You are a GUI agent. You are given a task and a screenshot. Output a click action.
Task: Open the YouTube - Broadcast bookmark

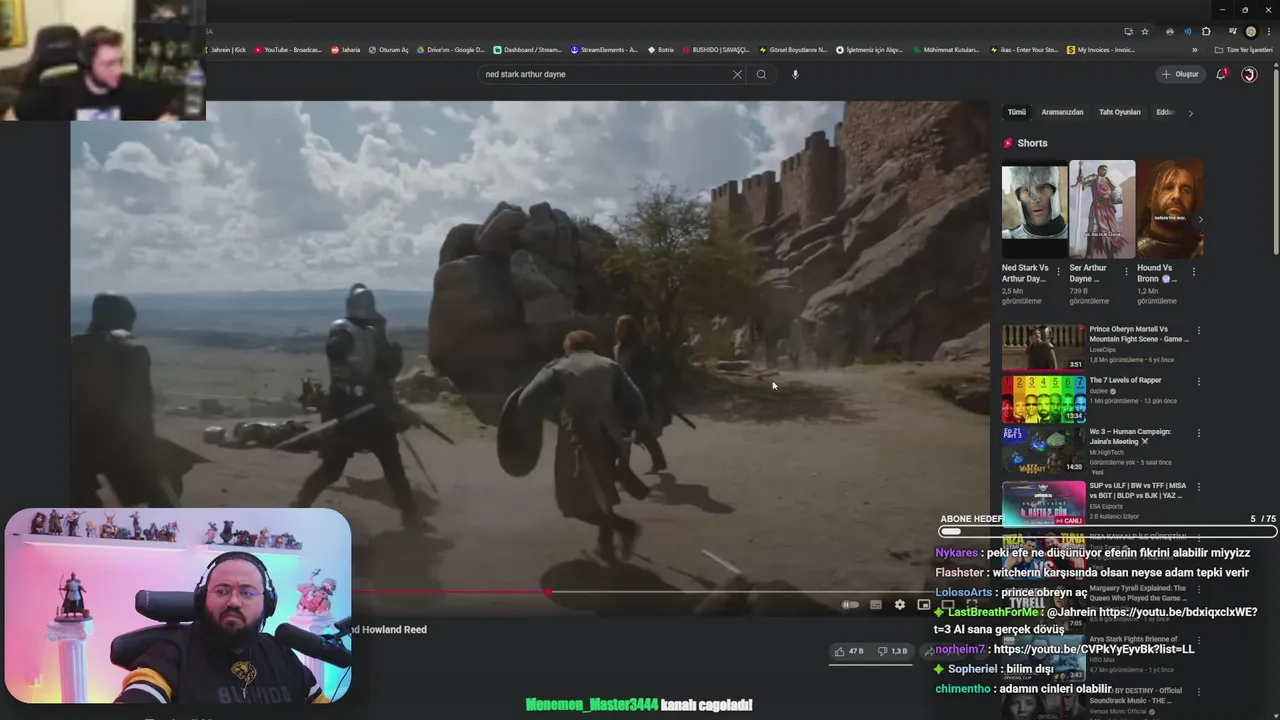pyautogui.click(x=288, y=49)
